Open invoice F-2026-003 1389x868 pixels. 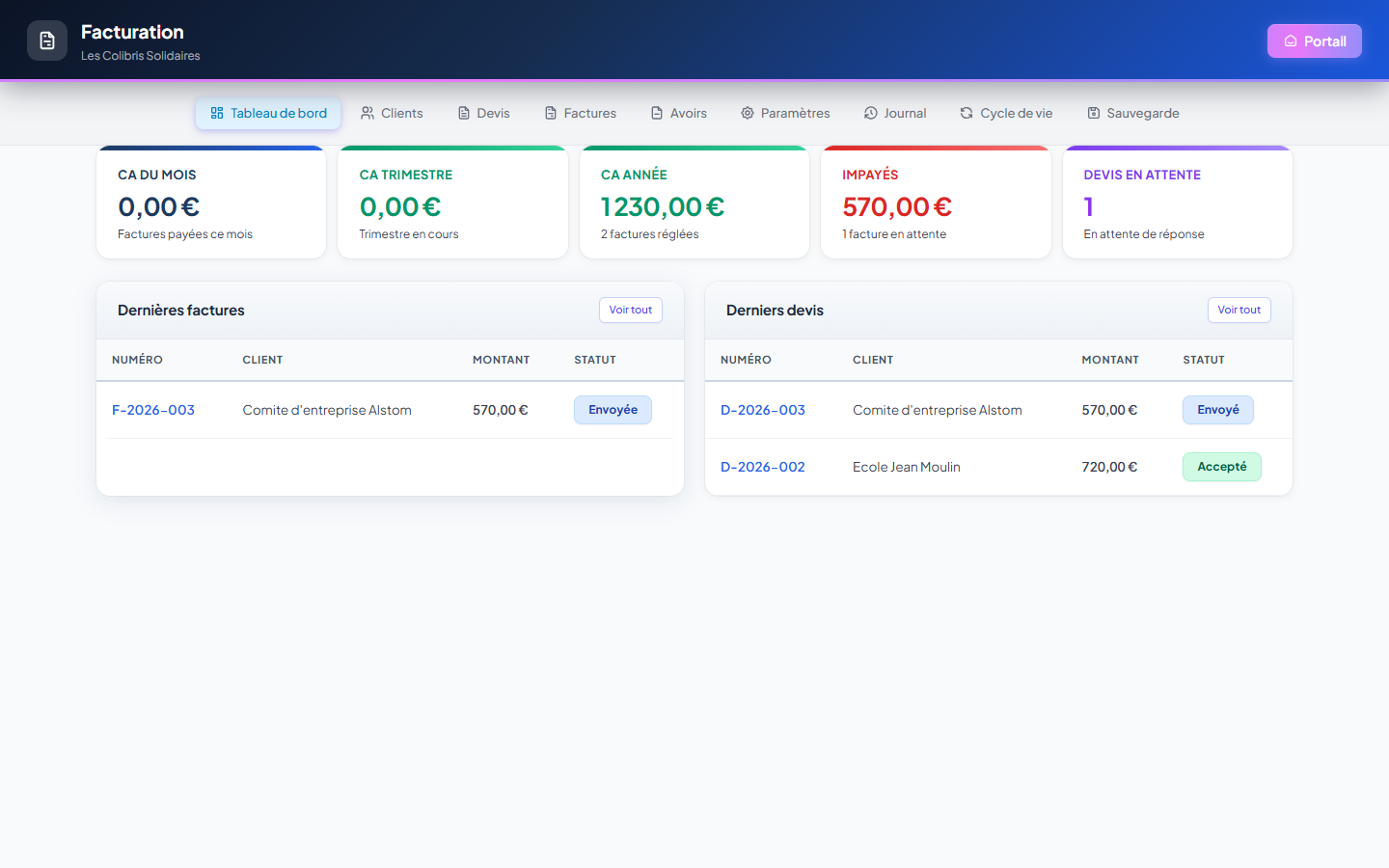(x=153, y=410)
